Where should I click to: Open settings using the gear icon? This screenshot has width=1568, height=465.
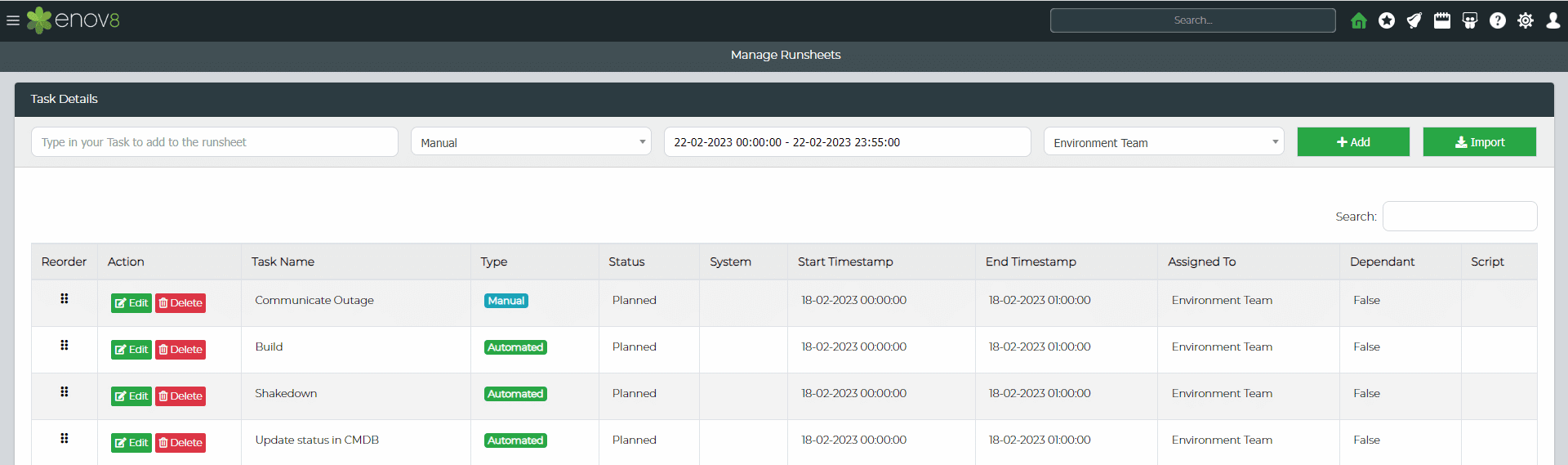(x=1526, y=20)
